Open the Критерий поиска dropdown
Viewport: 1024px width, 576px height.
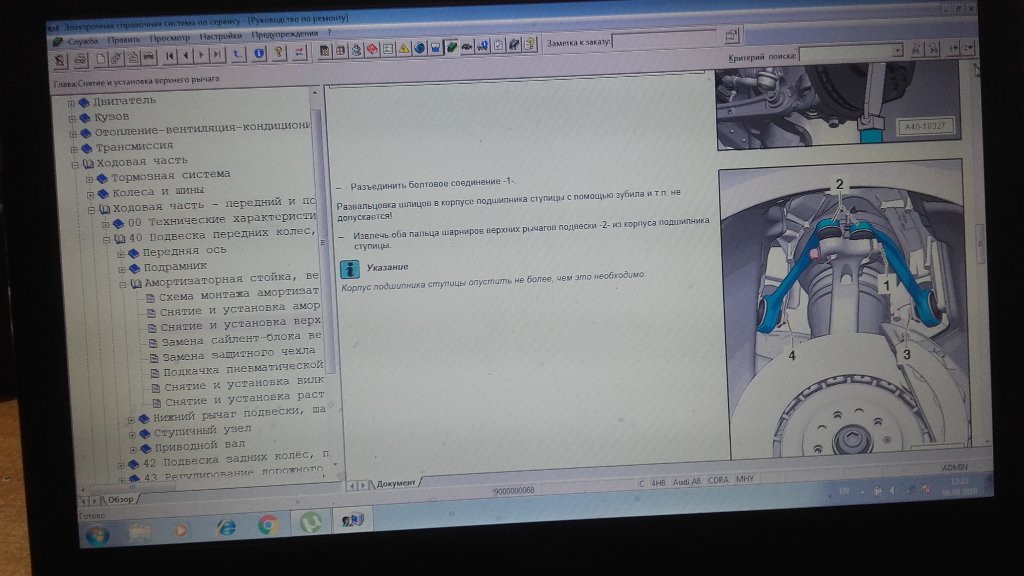895,49
